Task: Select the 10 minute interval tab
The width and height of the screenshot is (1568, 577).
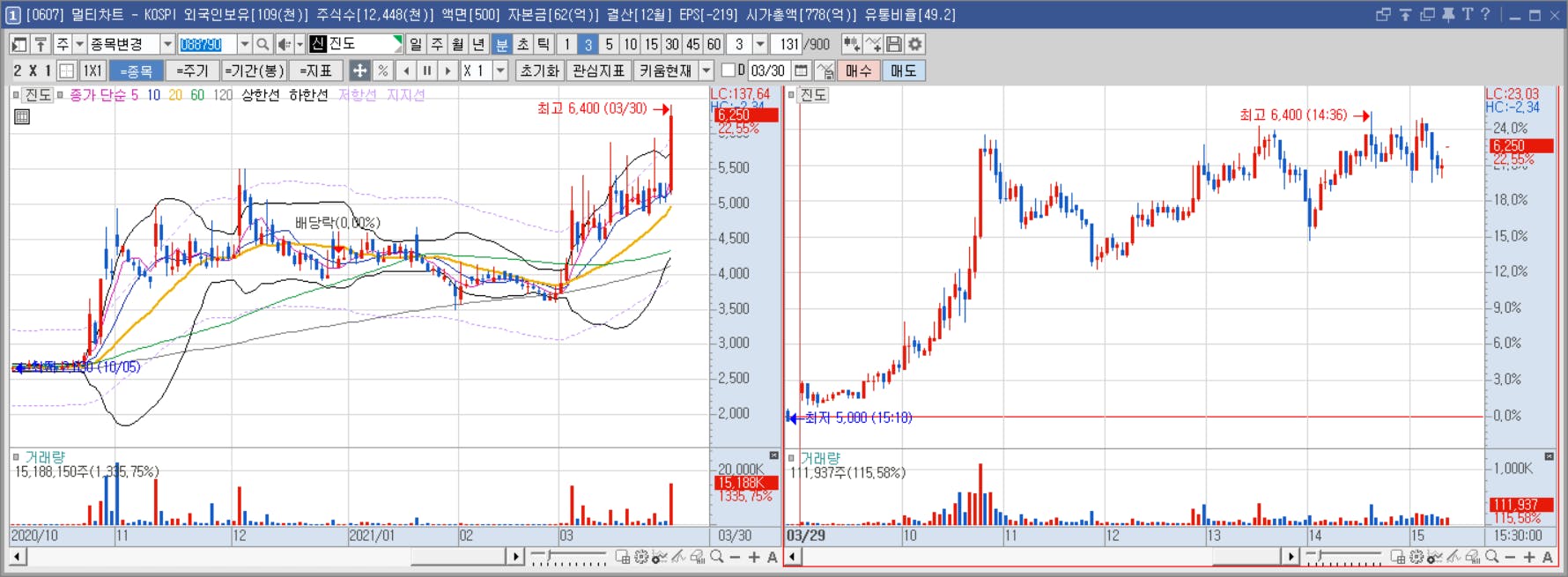Action: (630, 44)
